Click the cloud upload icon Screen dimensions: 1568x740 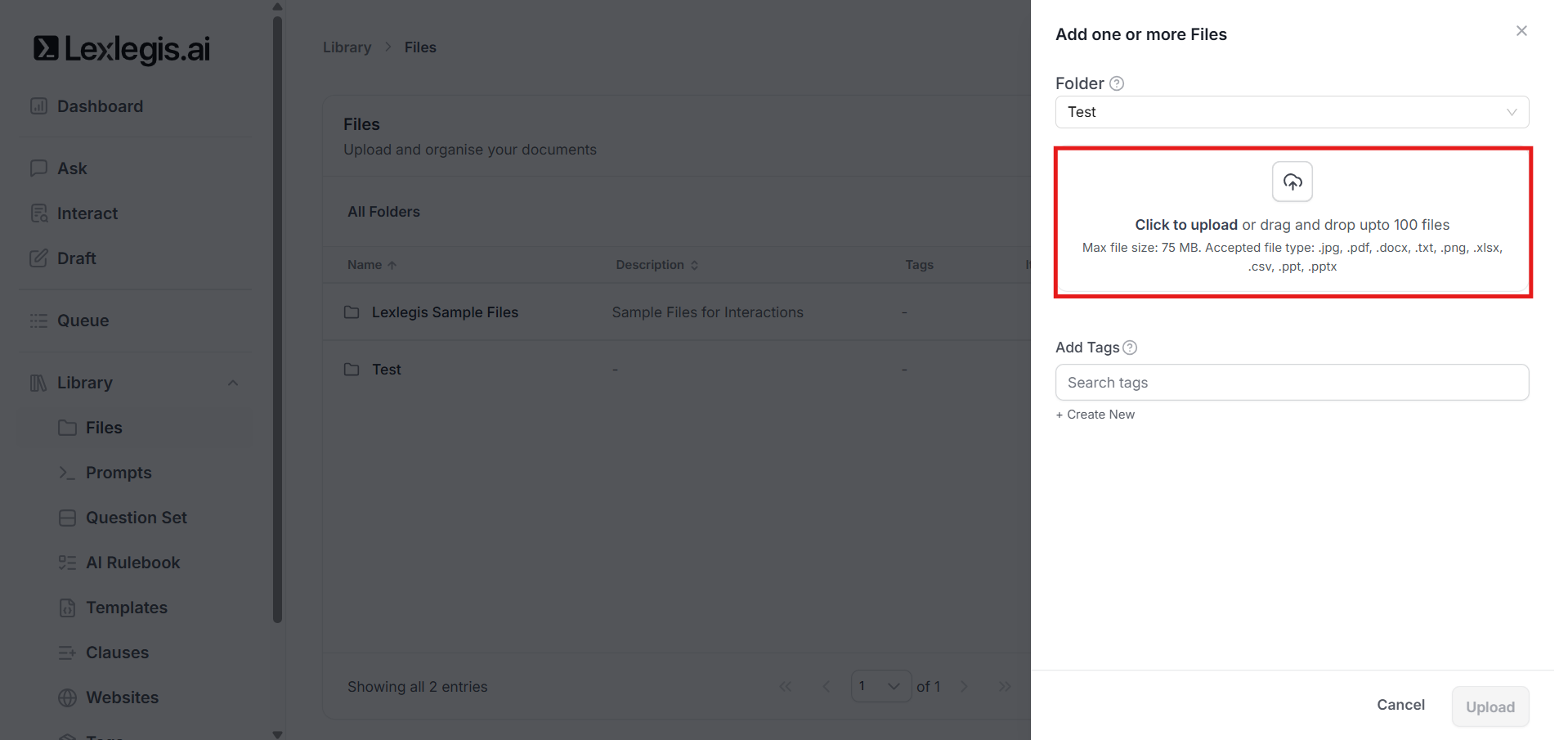pyautogui.click(x=1292, y=182)
